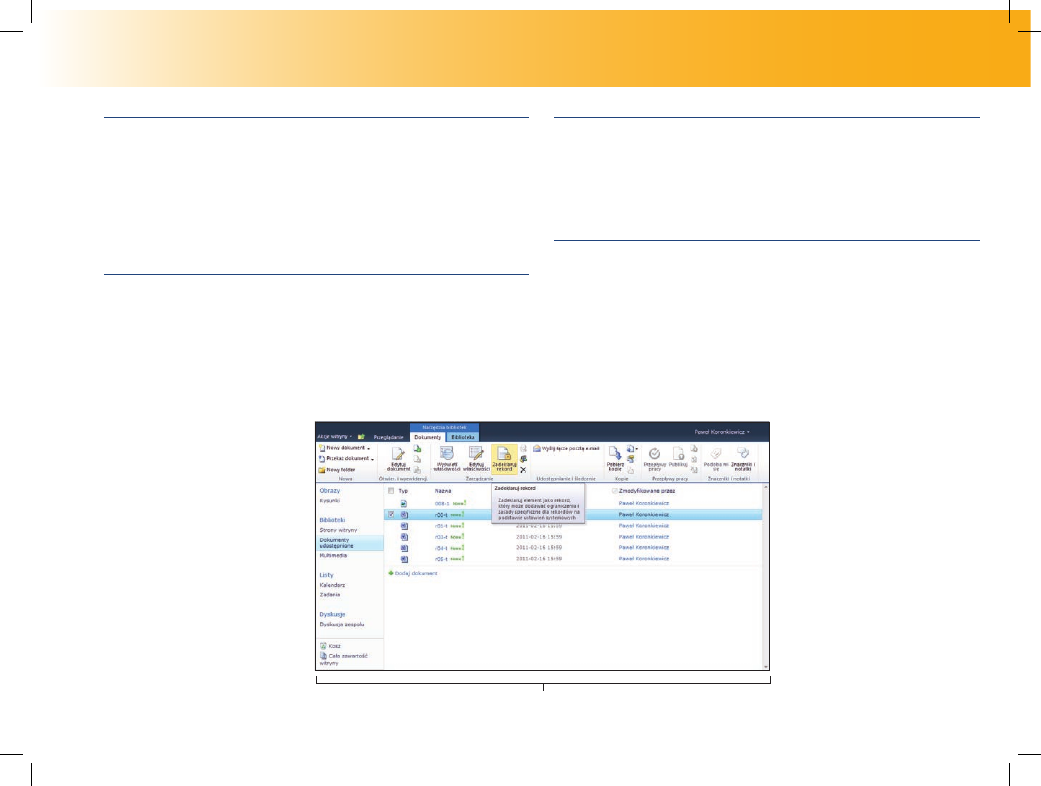The height and width of the screenshot is (786, 1041).
Task: Toggle the select-all checkbox beside Typ
Action: 391,492
